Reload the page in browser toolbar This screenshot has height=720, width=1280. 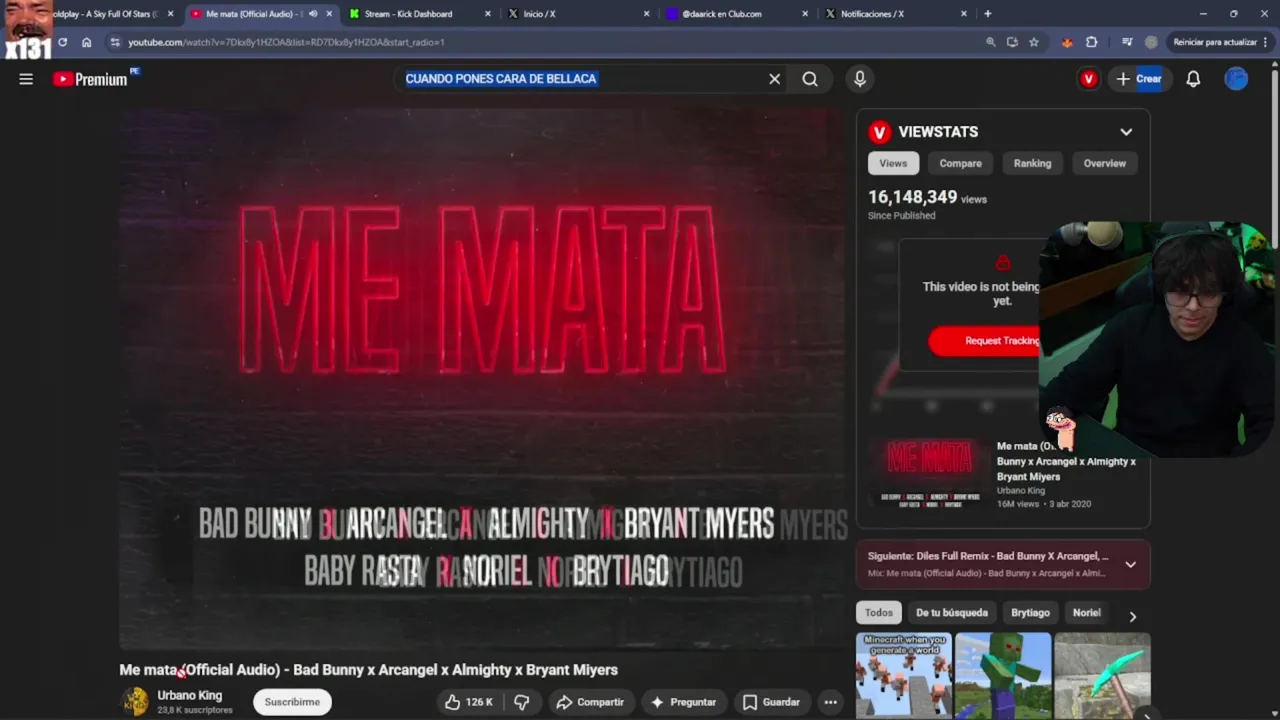[x=62, y=42]
